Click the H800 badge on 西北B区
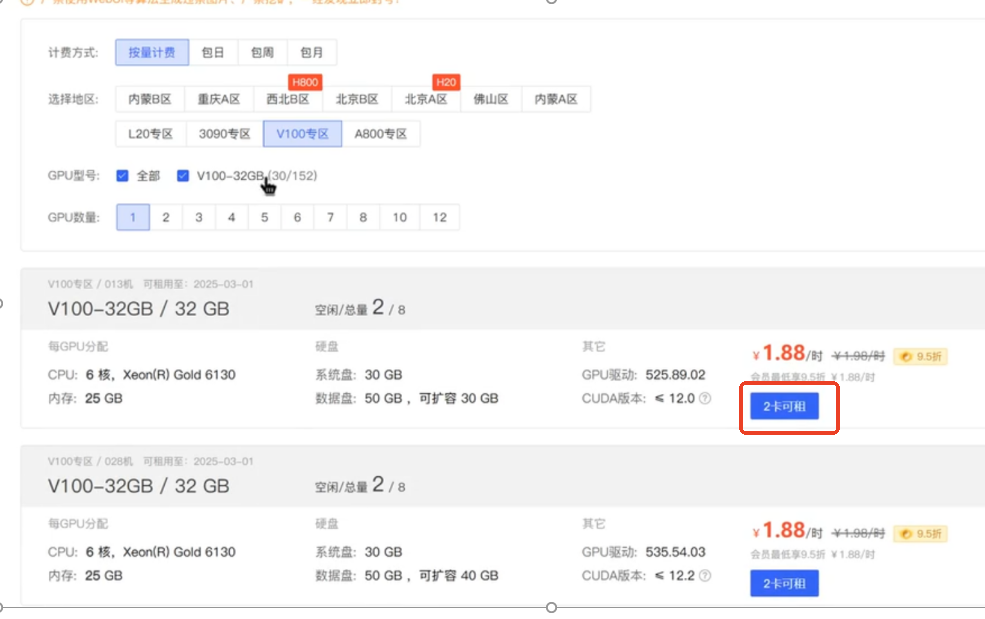This screenshot has height=619, width=985. coord(305,82)
